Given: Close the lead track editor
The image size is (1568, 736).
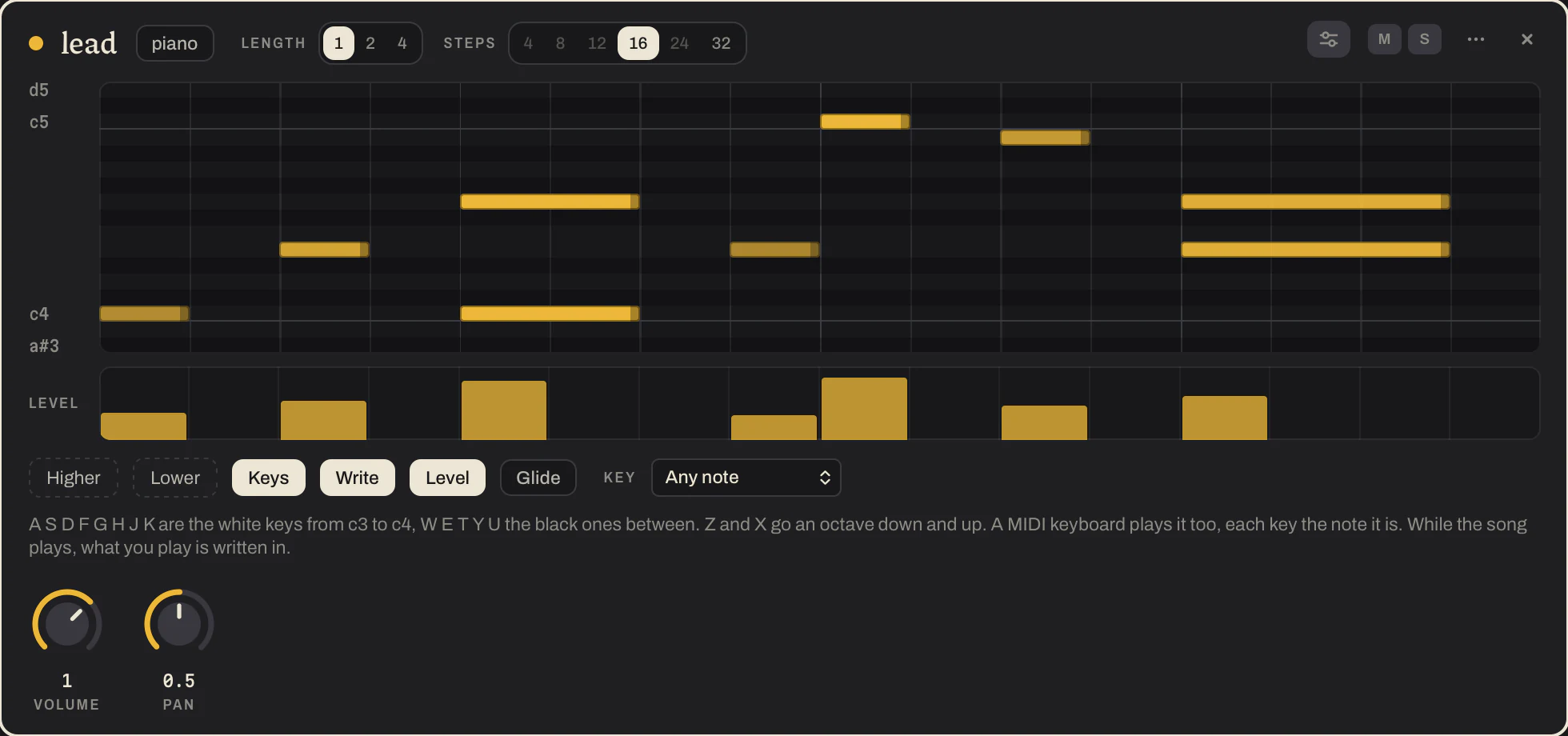Looking at the screenshot, I should pos(1526,39).
